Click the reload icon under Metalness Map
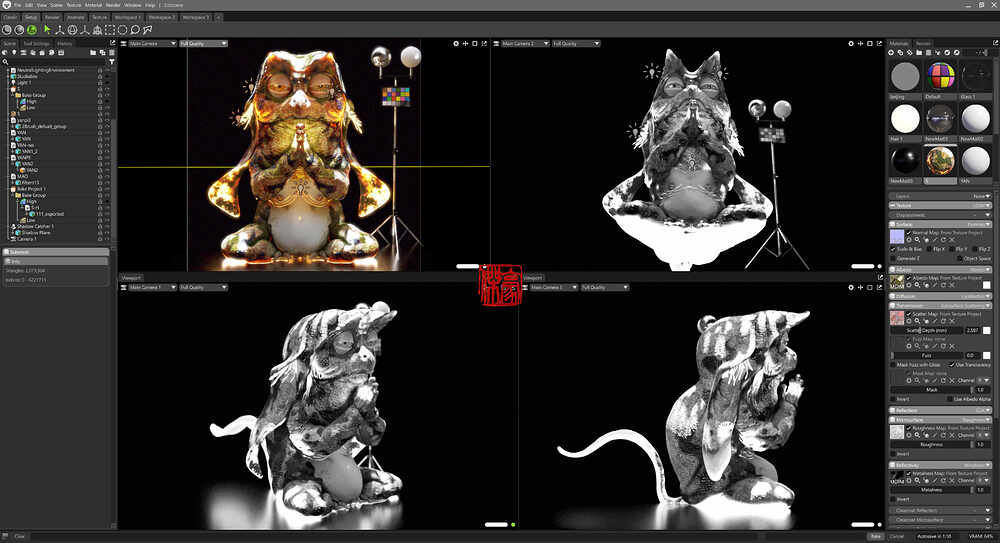This screenshot has width=1000, height=543. click(943, 480)
